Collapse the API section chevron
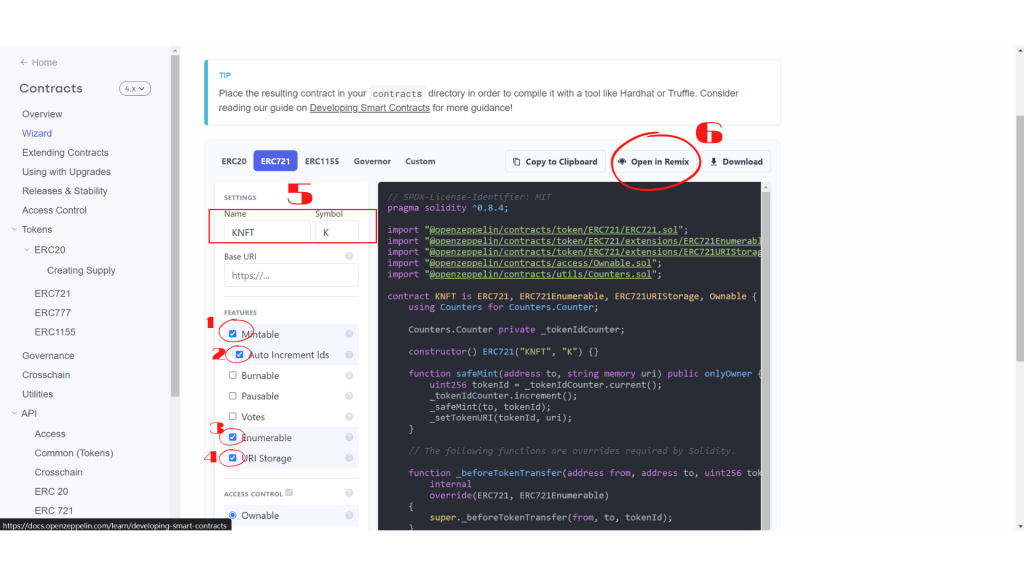Image resolution: width=1024 pixels, height=576 pixels. (14, 413)
